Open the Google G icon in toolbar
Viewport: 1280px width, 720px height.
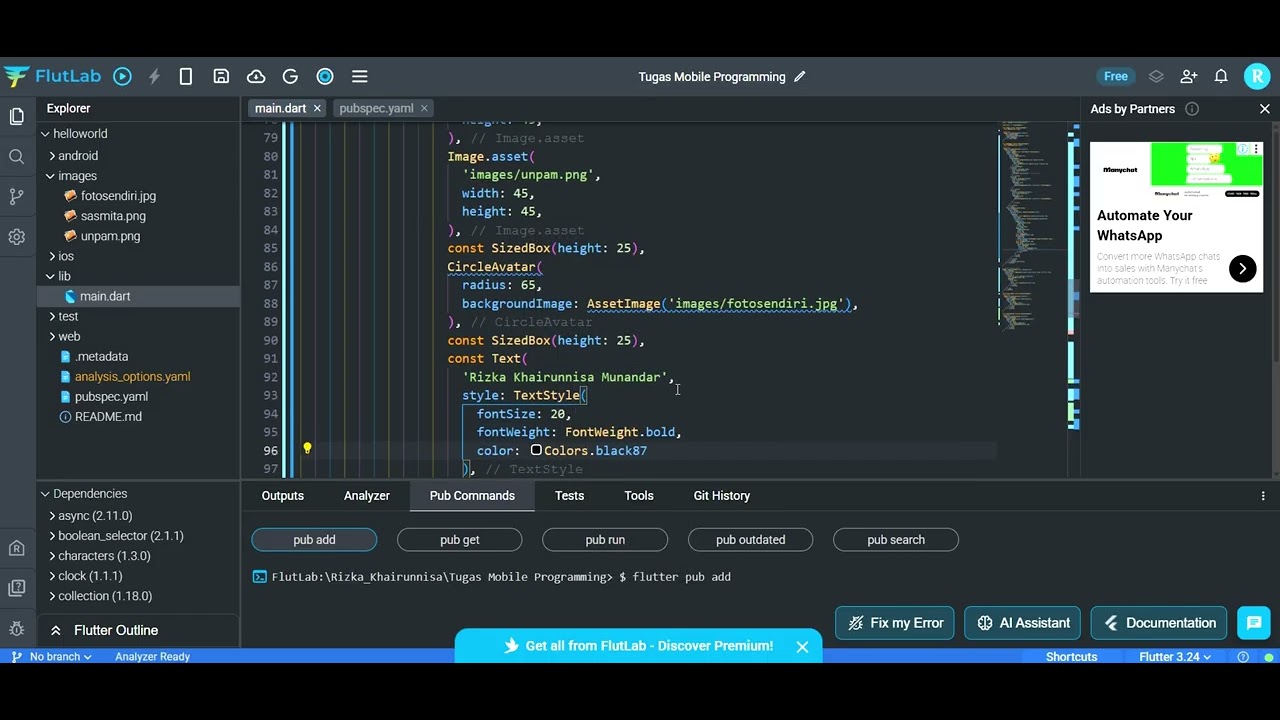(x=290, y=76)
